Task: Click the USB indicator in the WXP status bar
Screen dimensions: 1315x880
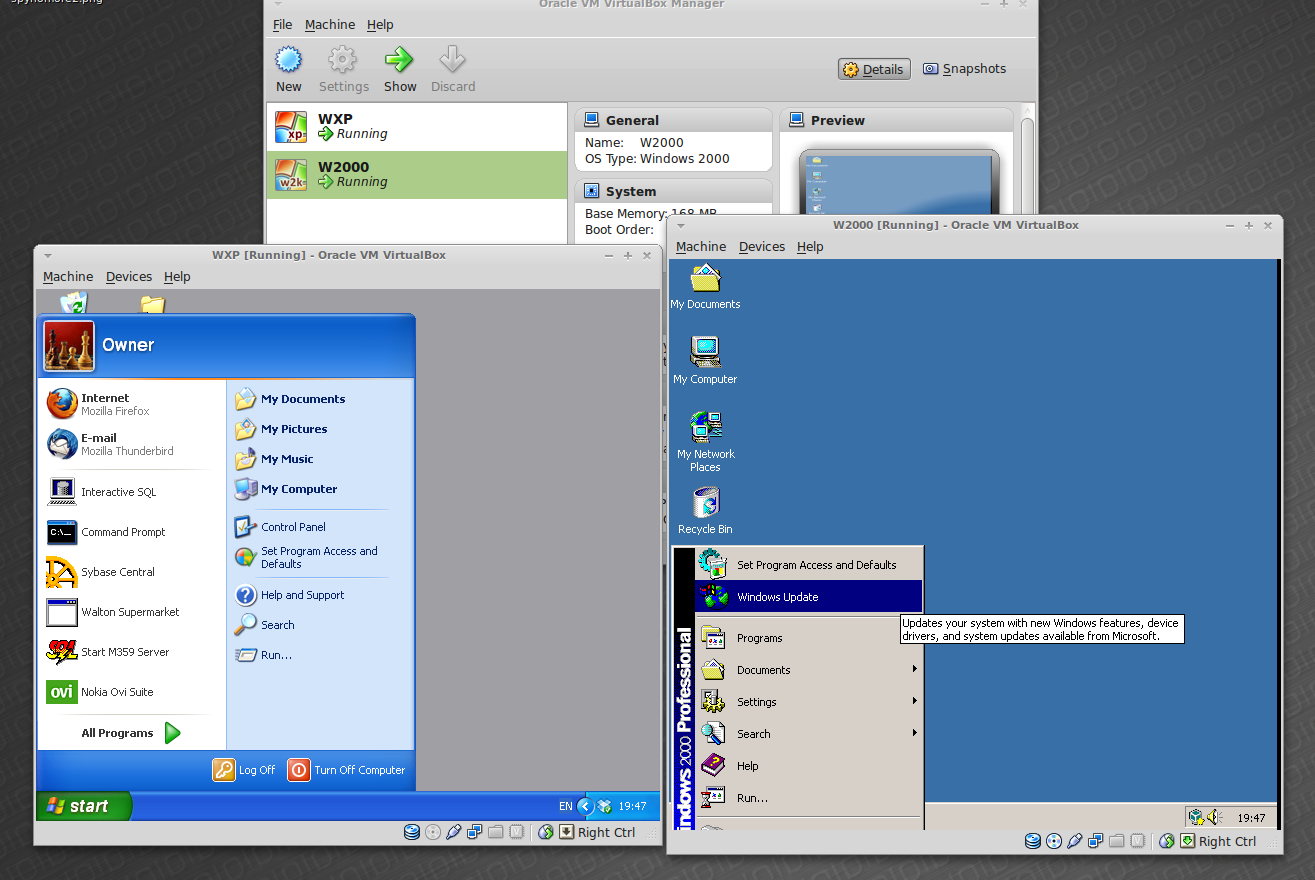Action: pos(454,832)
